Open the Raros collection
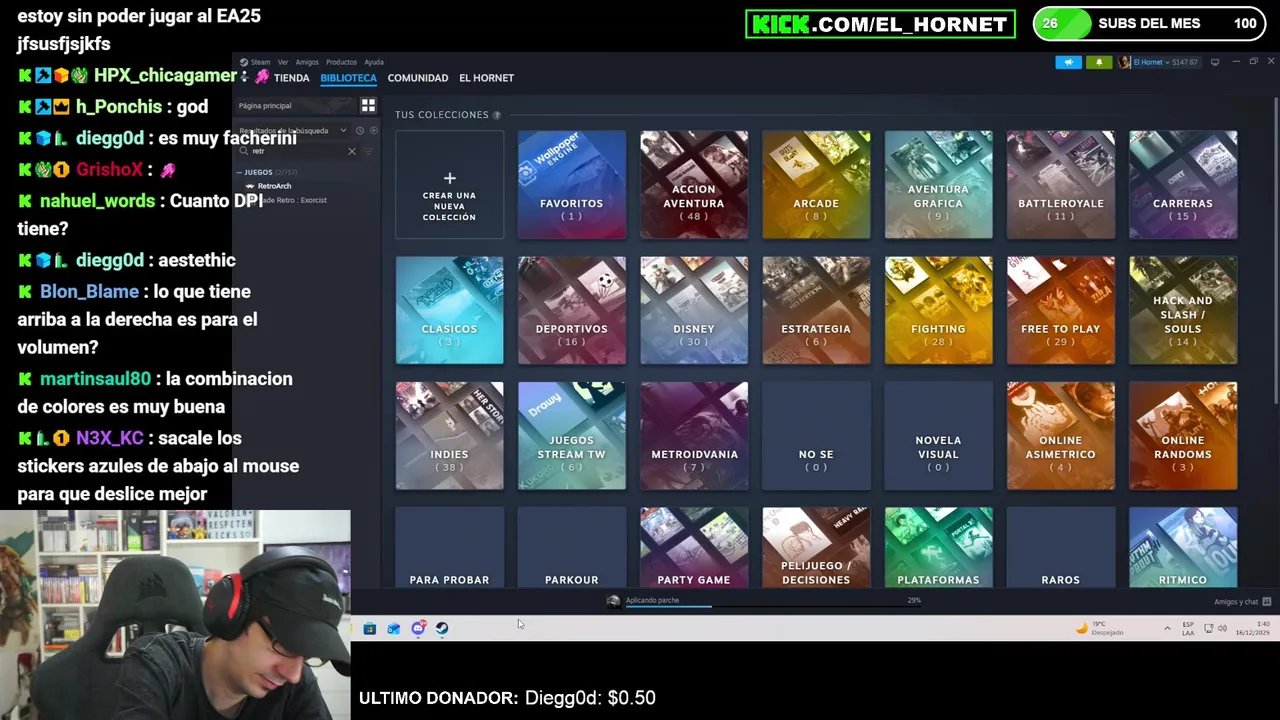This screenshot has height=720, width=1280. (x=1060, y=547)
